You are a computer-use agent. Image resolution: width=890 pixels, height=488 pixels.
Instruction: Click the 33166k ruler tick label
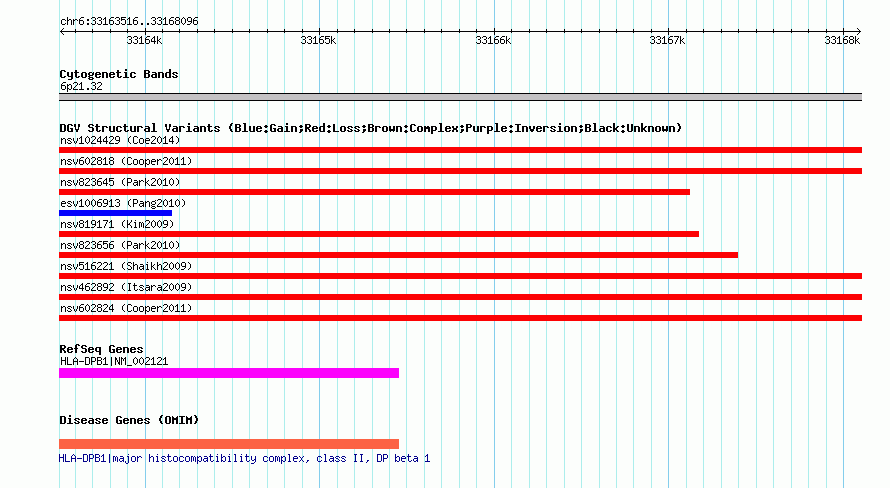[x=493, y=40]
